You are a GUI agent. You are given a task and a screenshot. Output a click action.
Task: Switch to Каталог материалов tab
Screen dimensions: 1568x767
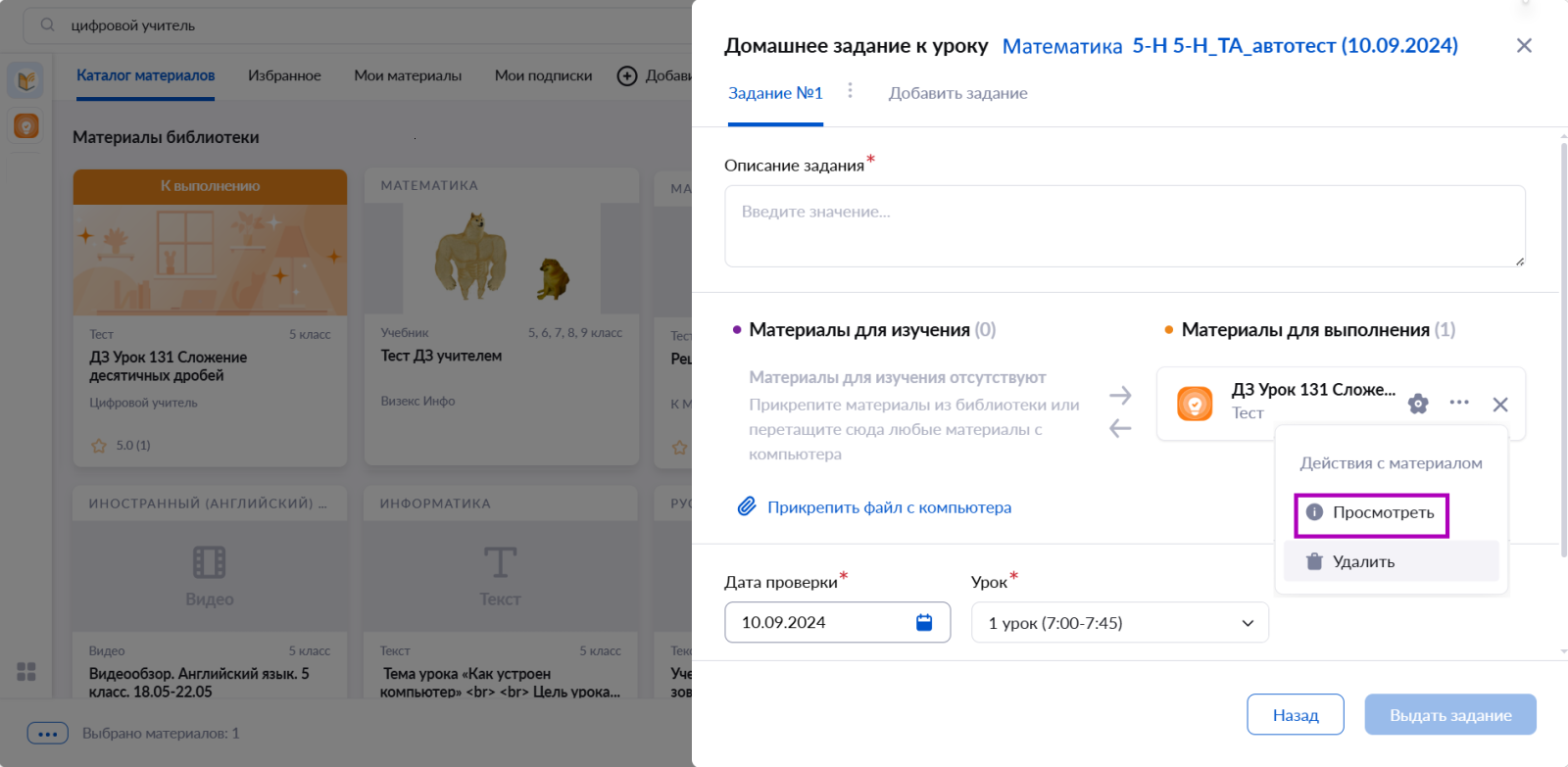coord(146,75)
